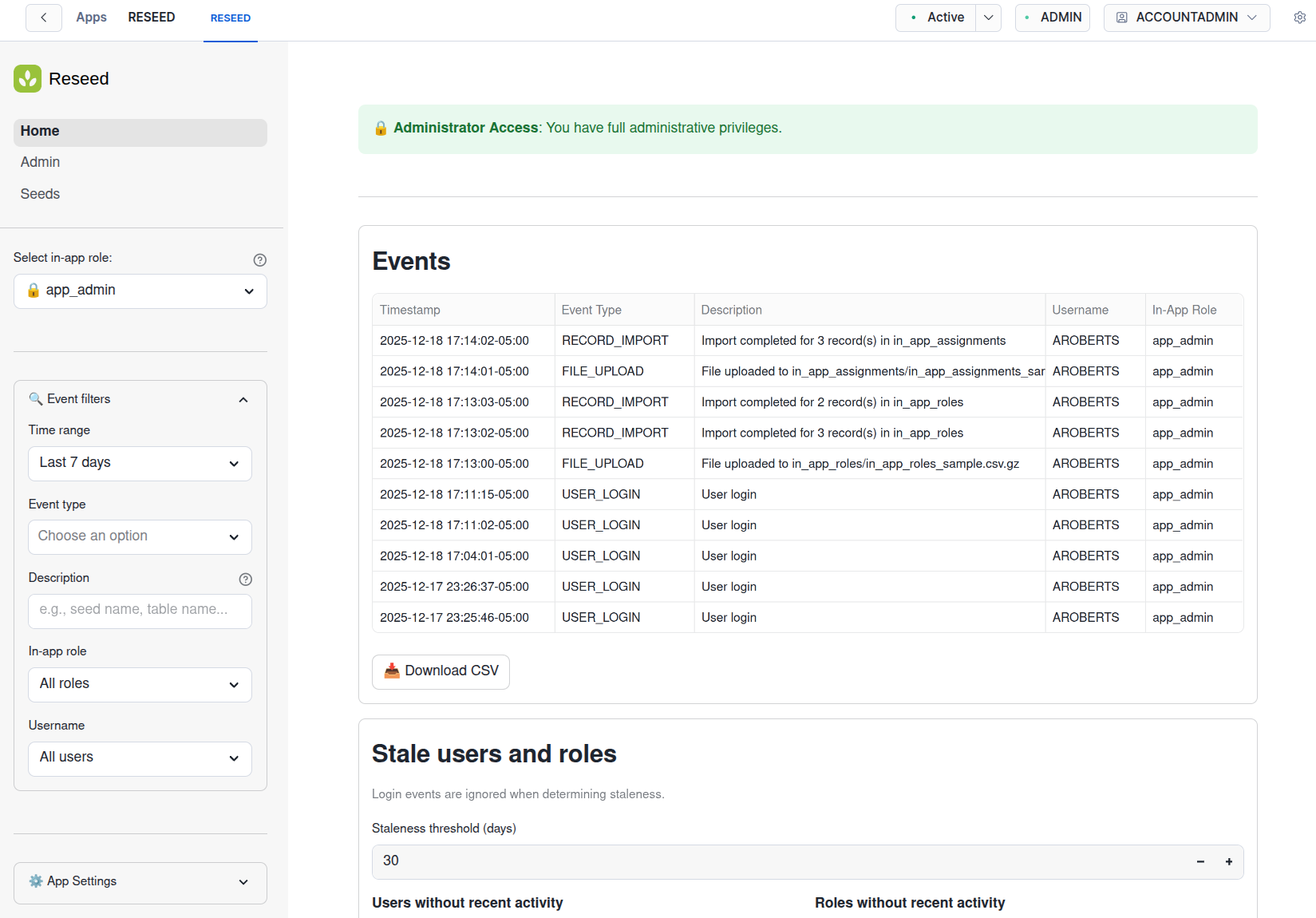Open the Seeds page in sidebar

pyautogui.click(x=39, y=193)
